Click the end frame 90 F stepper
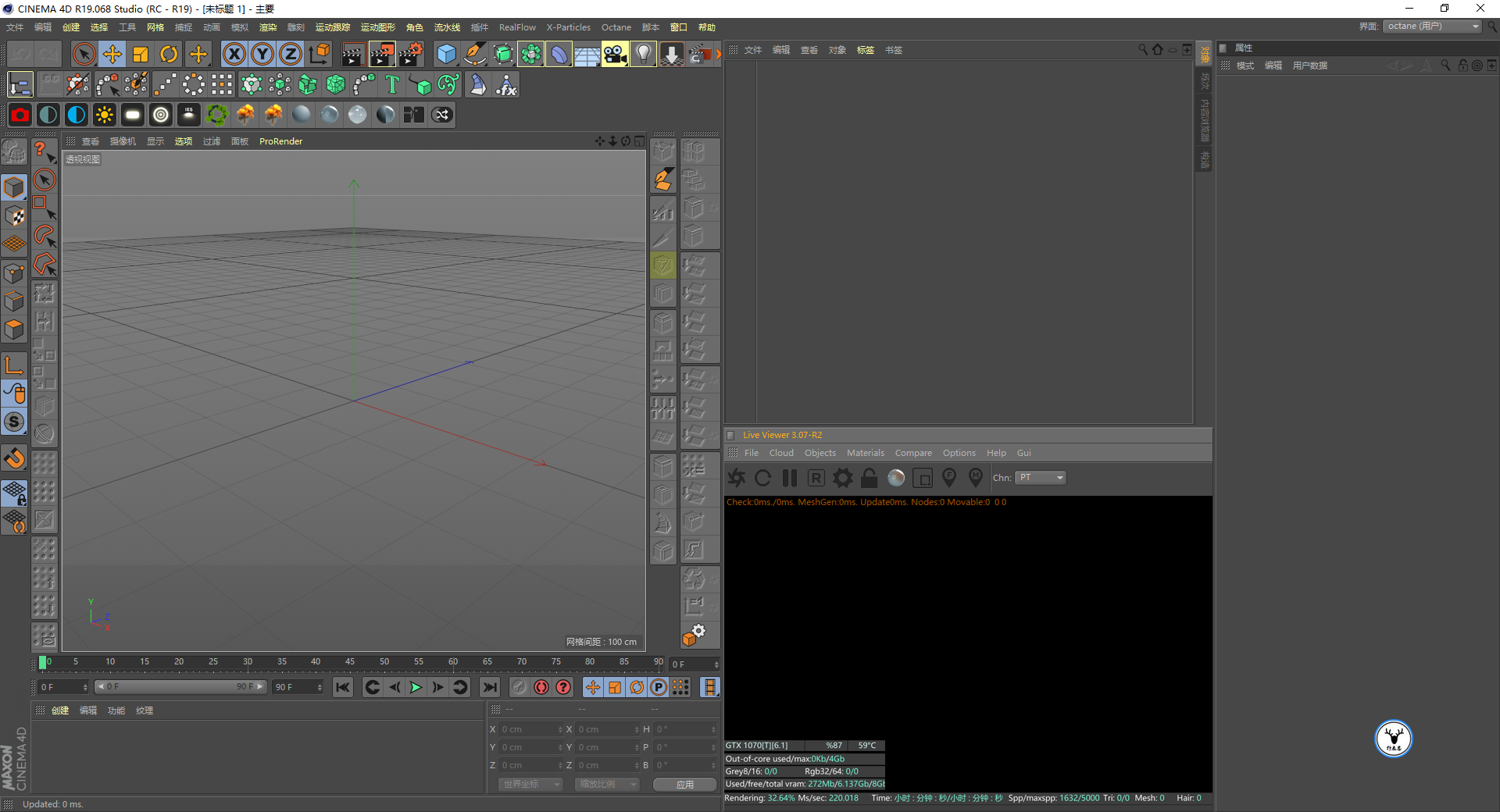 pos(320,687)
